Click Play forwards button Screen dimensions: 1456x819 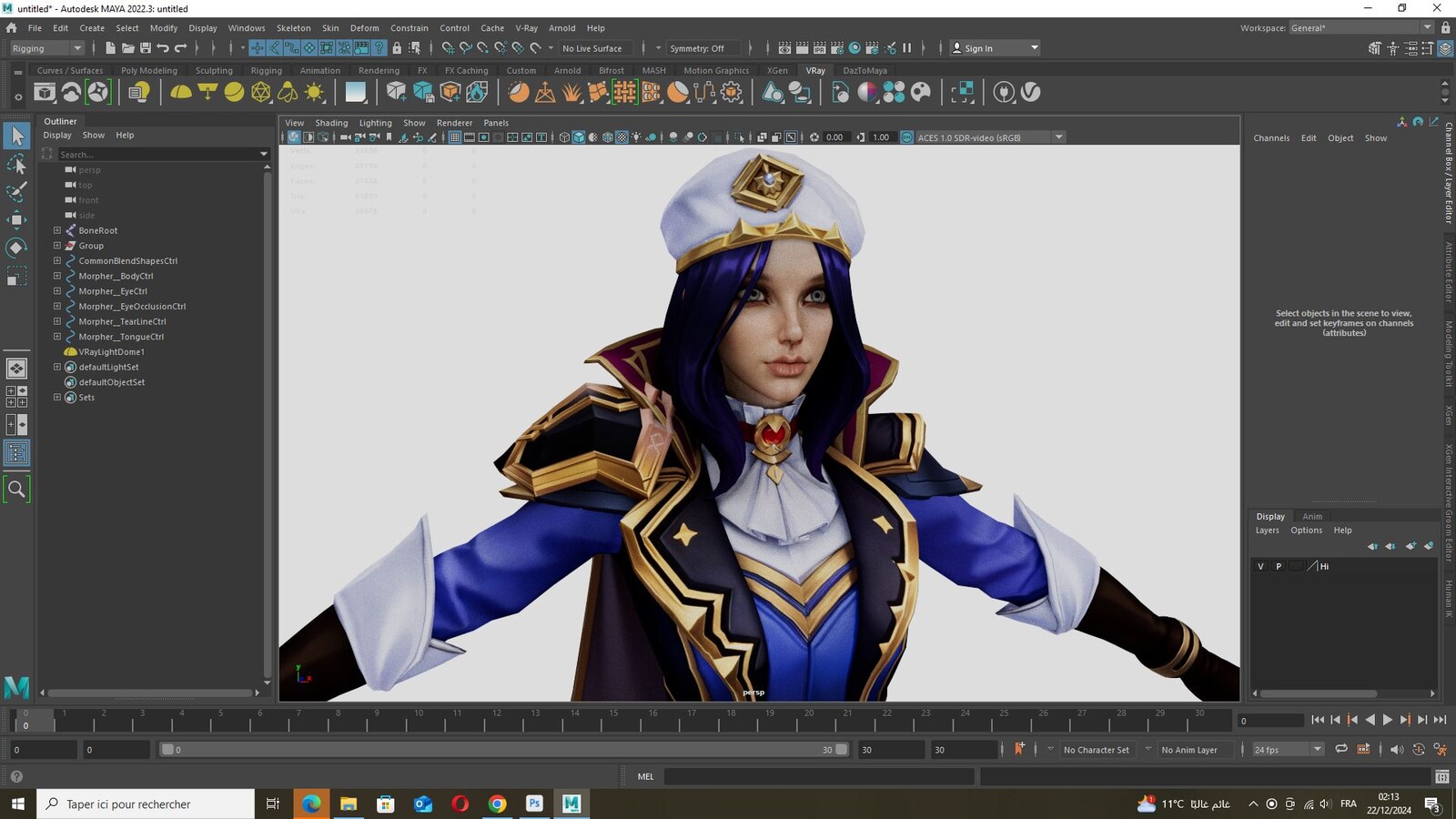pyautogui.click(x=1388, y=720)
